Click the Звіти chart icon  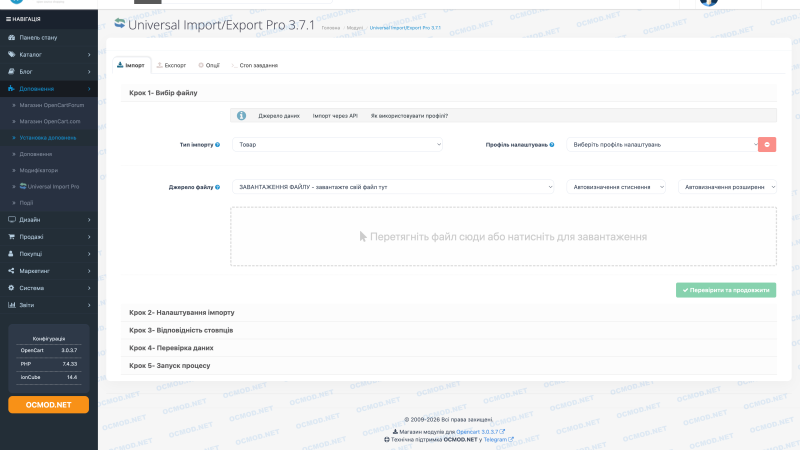(x=11, y=305)
